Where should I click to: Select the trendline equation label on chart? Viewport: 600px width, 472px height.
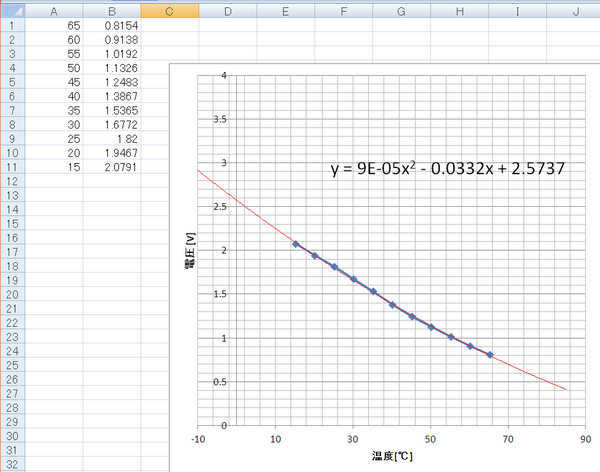coord(449,170)
